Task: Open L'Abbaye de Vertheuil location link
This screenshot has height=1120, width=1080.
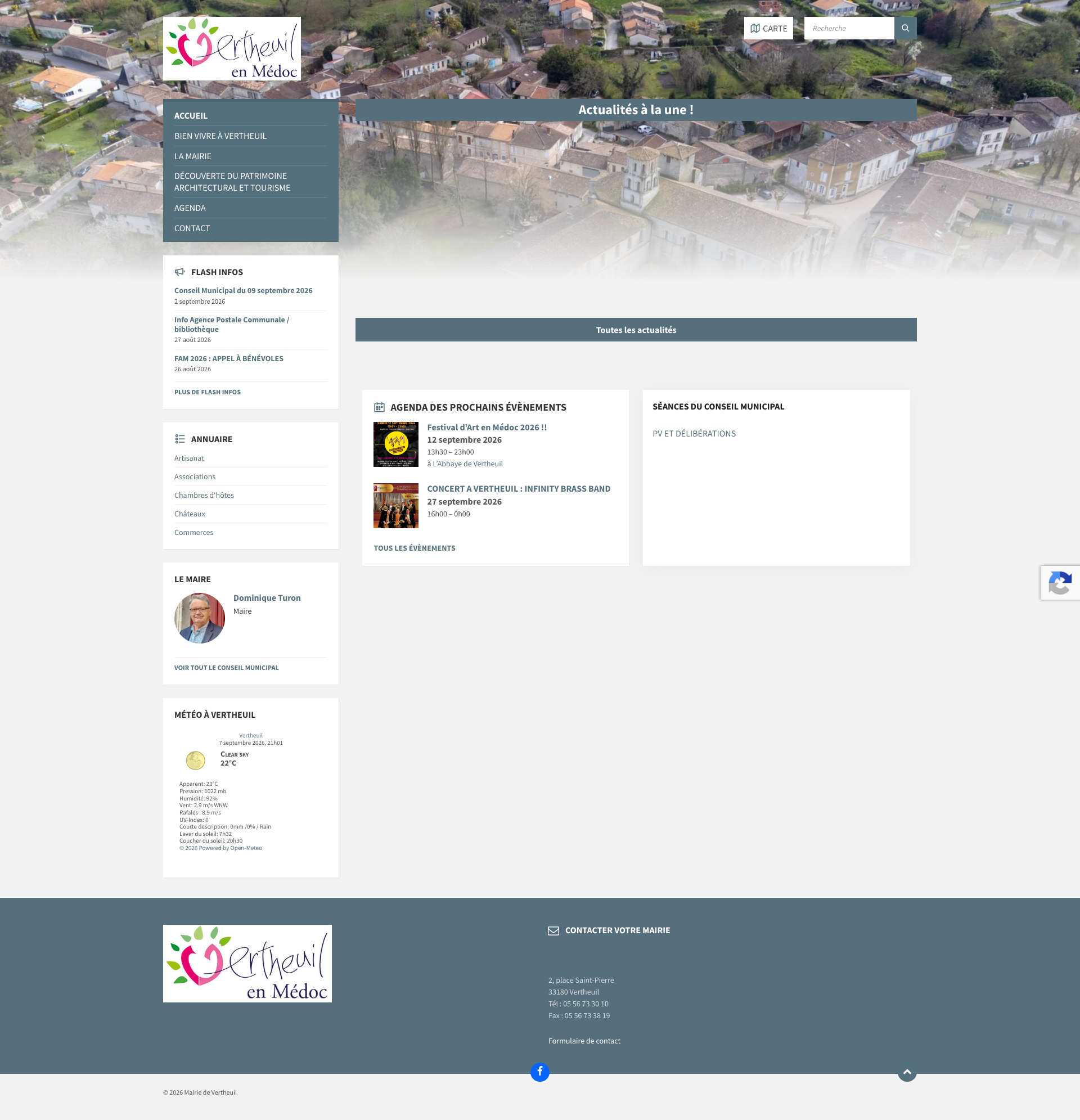Action: click(467, 464)
